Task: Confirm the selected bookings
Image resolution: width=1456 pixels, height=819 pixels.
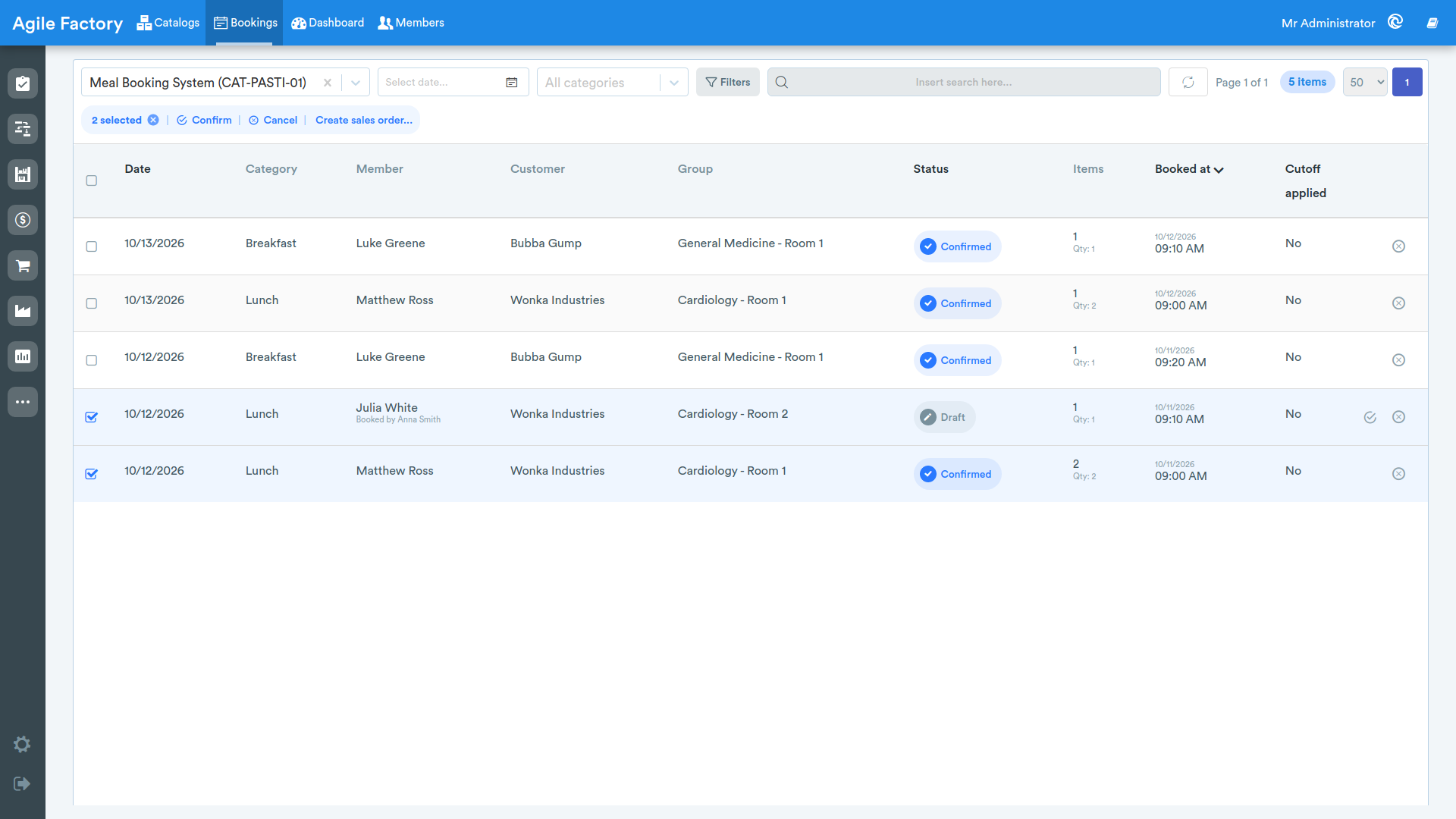Action: [x=204, y=120]
